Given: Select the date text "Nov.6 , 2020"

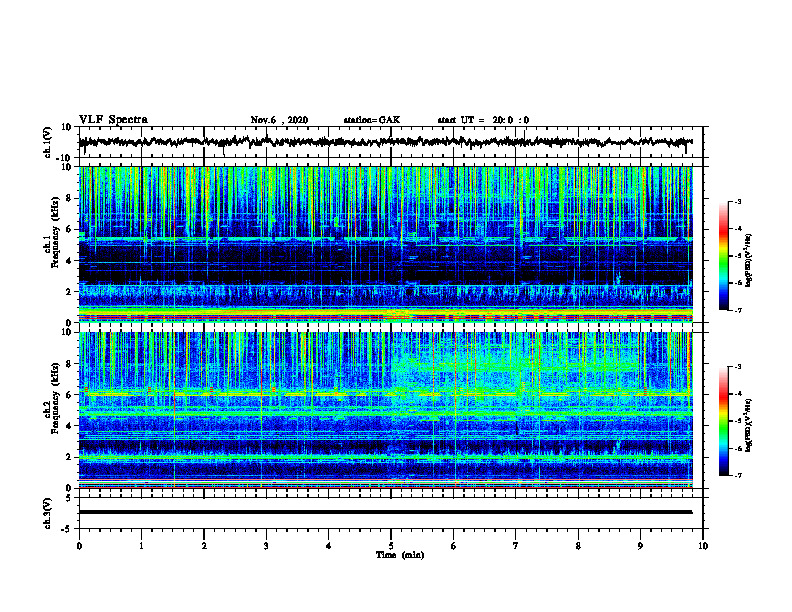Looking at the screenshot, I should coord(279,120).
